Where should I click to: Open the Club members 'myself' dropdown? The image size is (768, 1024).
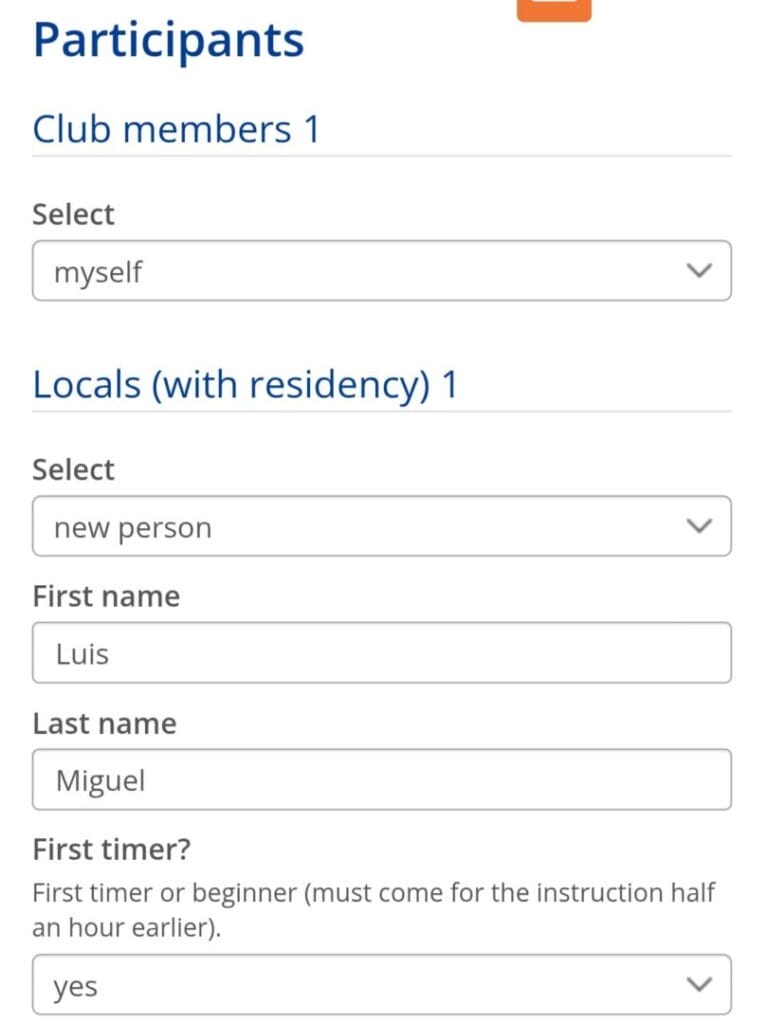[x=381, y=270]
